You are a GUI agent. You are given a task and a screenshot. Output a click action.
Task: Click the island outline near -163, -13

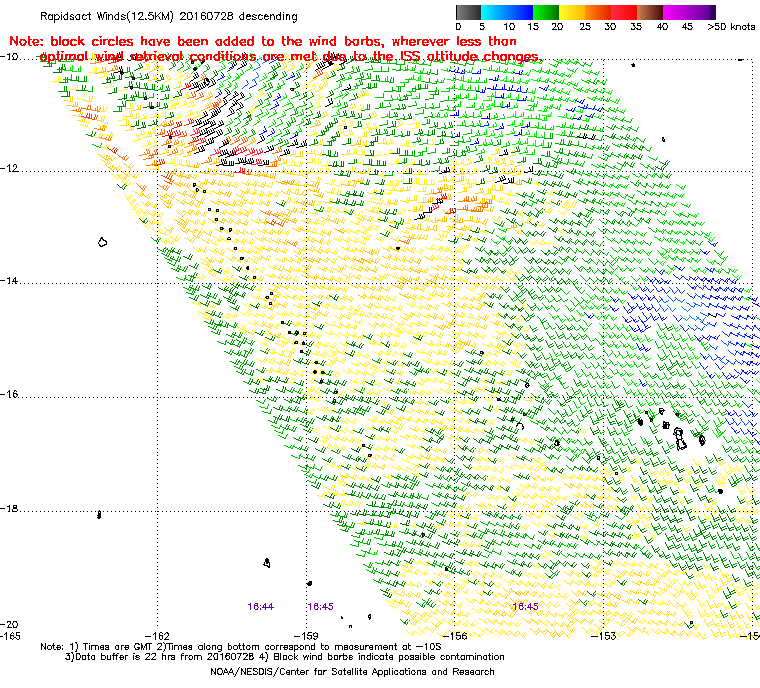click(x=102, y=242)
